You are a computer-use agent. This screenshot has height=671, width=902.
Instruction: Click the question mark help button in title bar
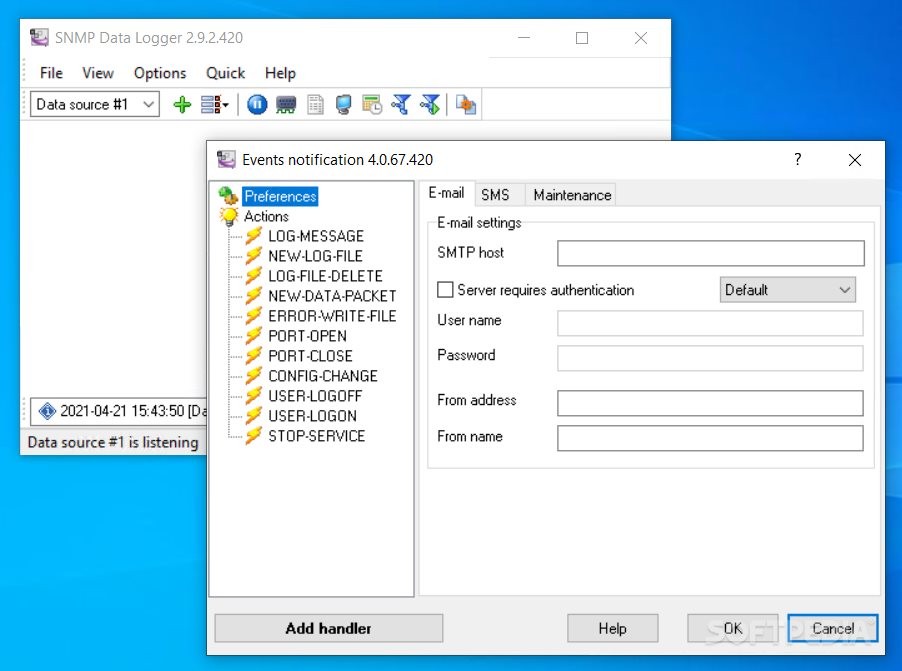point(797,159)
